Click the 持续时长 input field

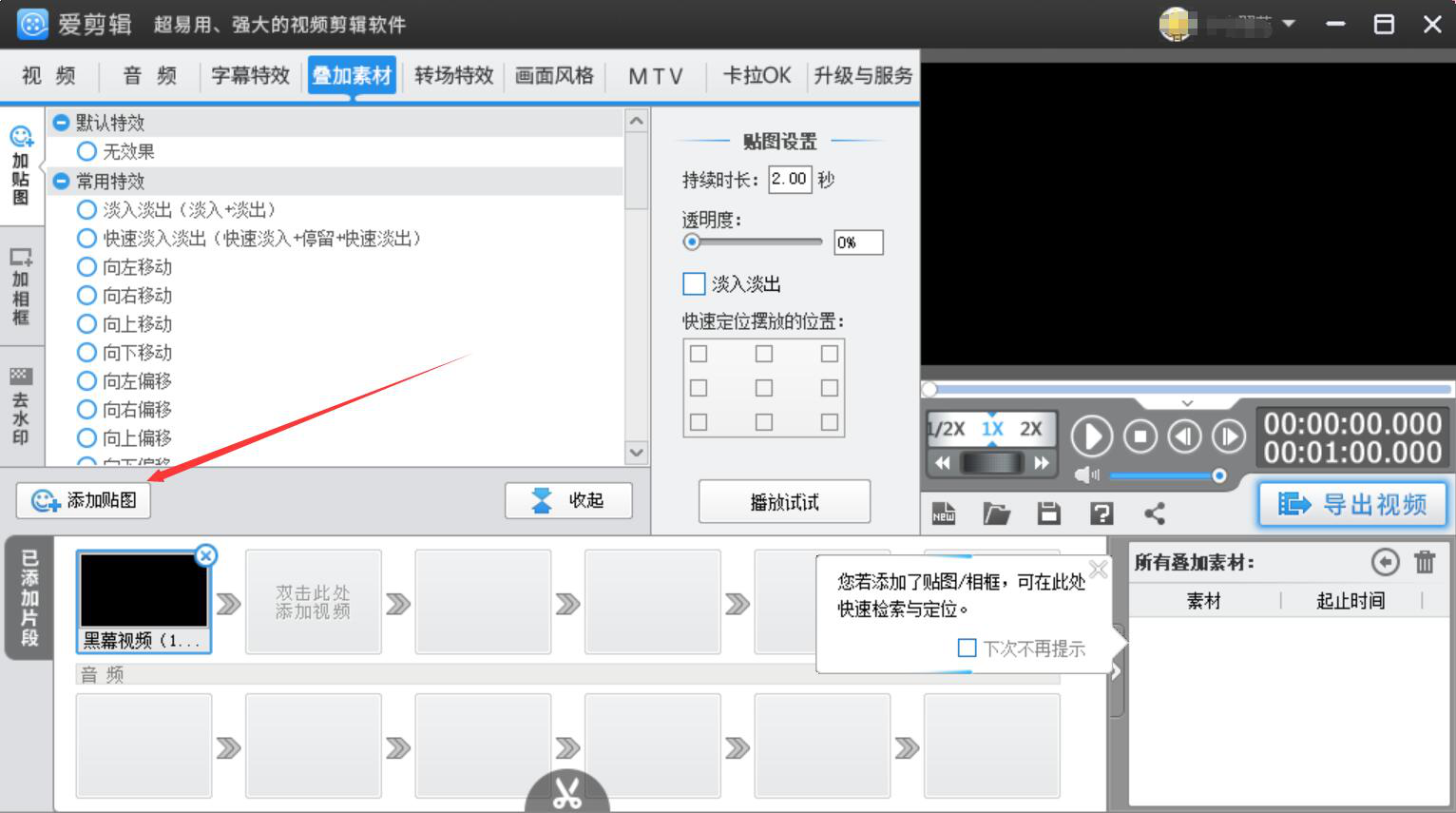(x=790, y=179)
